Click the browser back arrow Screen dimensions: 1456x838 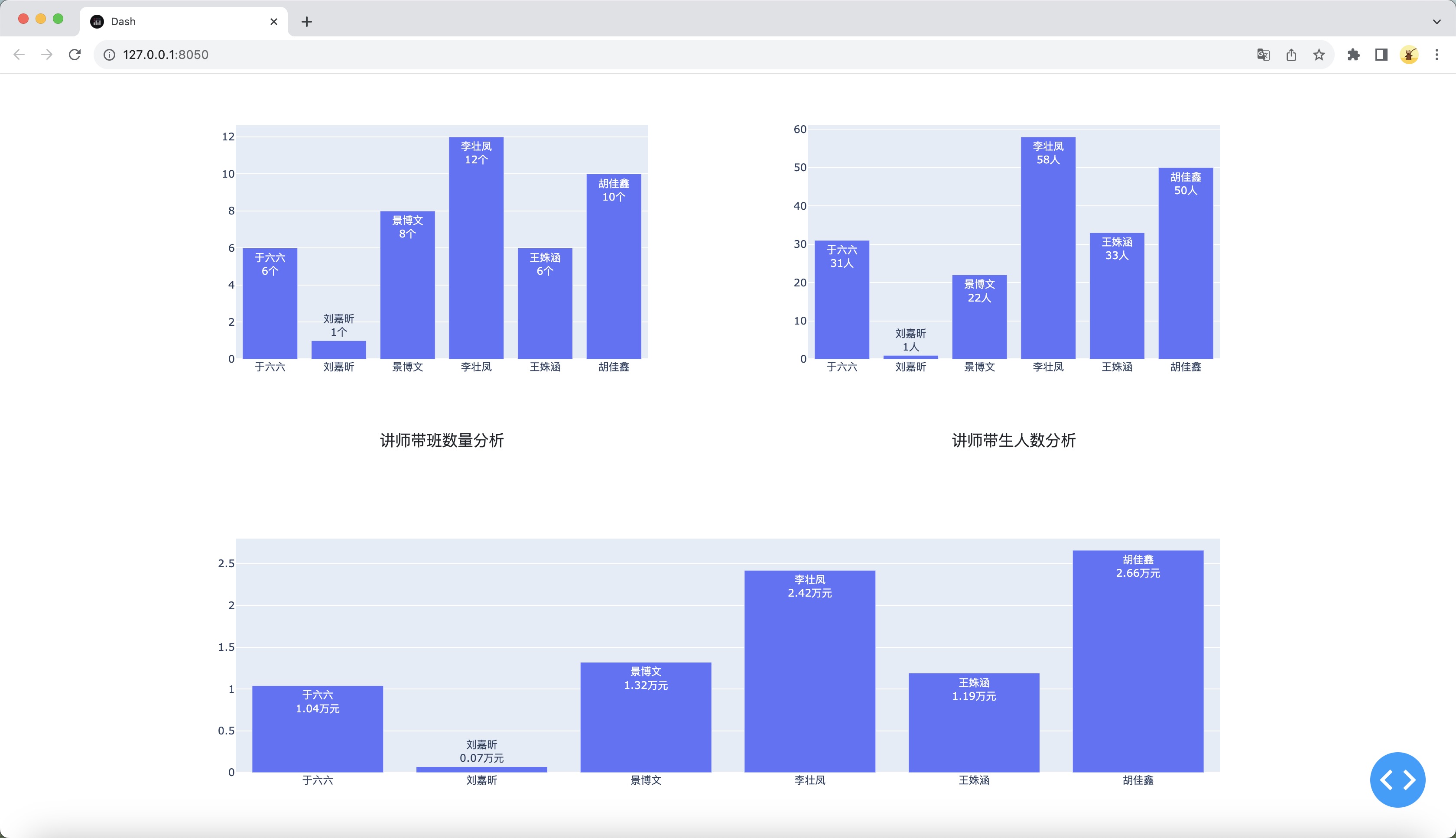tap(19, 55)
